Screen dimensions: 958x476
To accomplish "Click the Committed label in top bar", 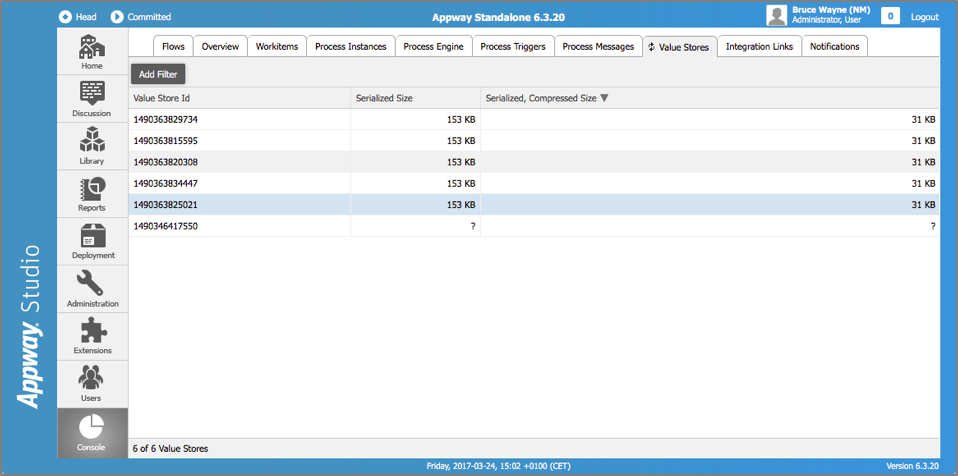I will pos(149,17).
